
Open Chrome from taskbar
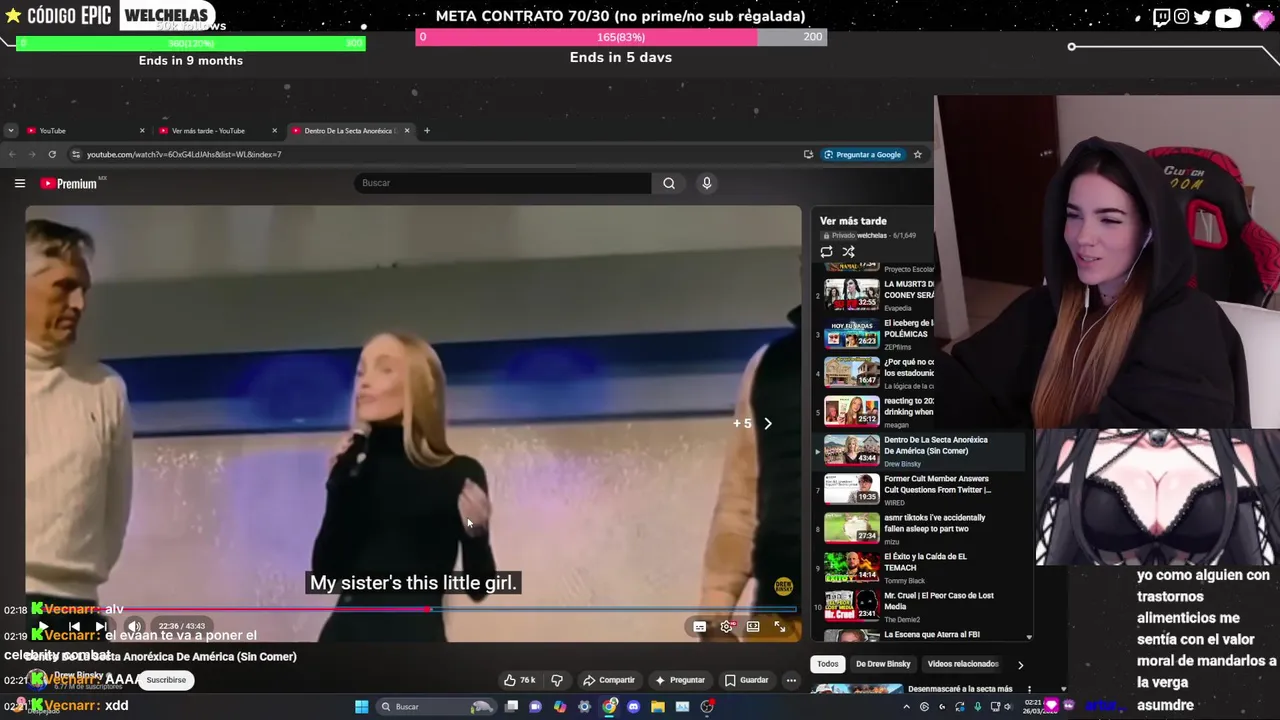click(x=609, y=707)
